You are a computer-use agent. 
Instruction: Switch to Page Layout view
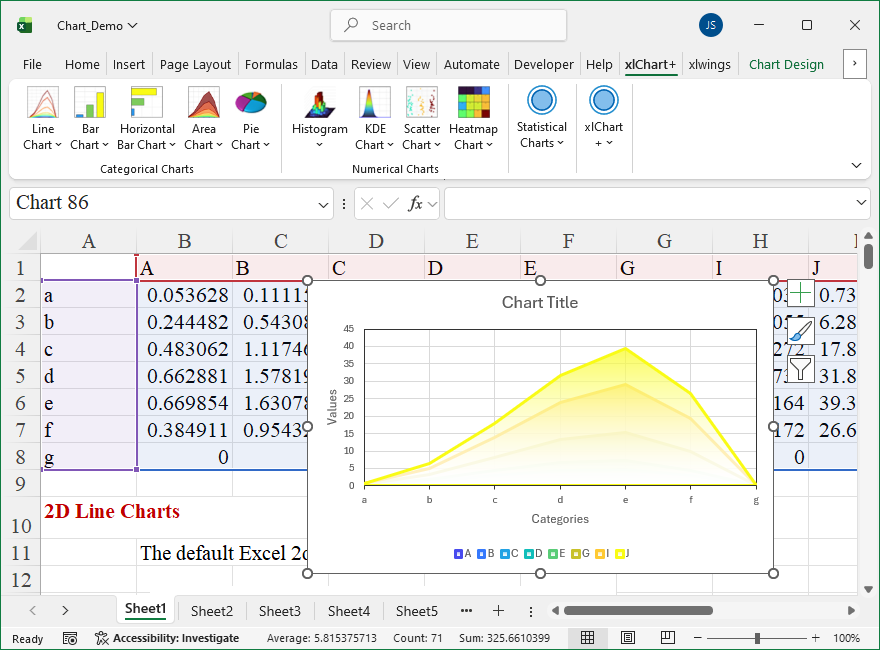click(627, 638)
